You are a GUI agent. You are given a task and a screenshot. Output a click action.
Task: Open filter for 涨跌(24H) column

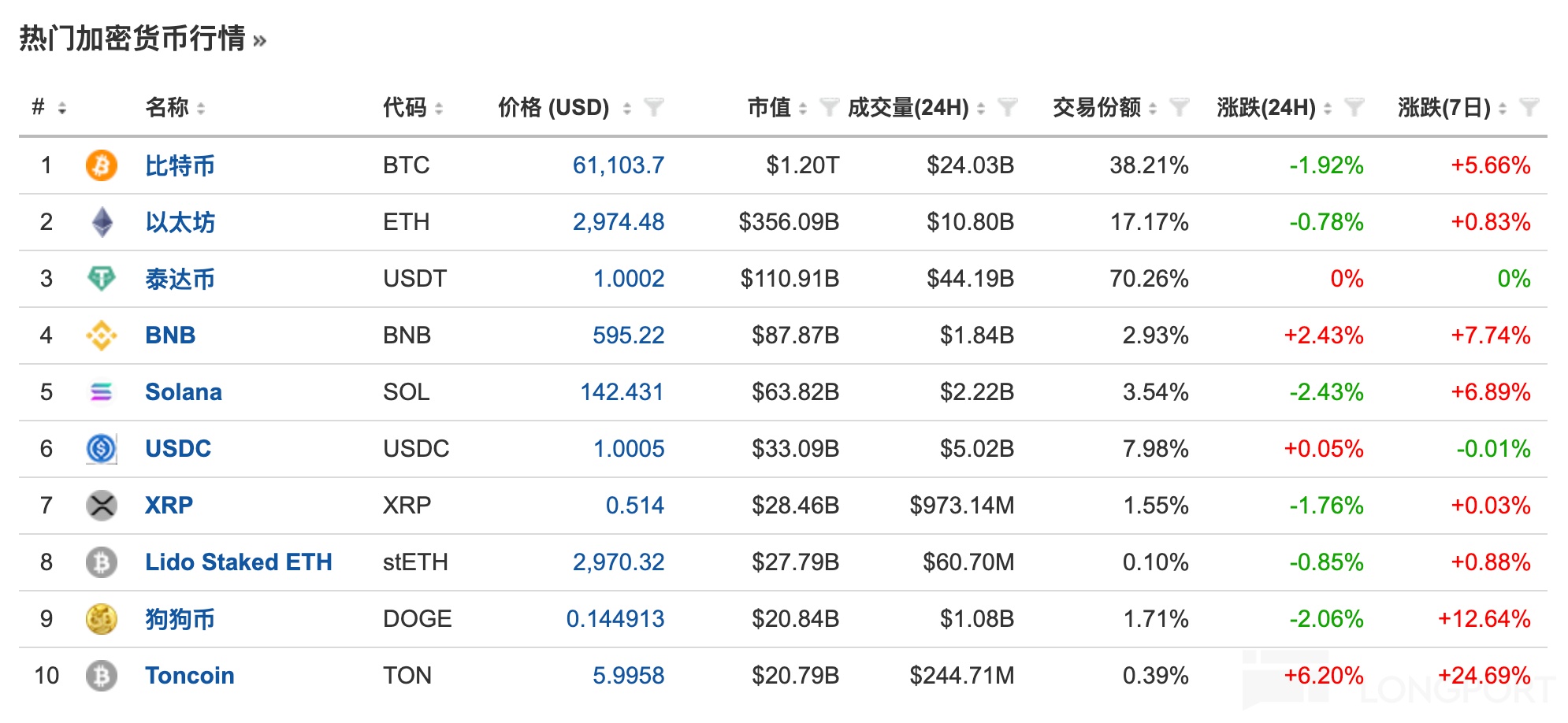[x=1354, y=107]
